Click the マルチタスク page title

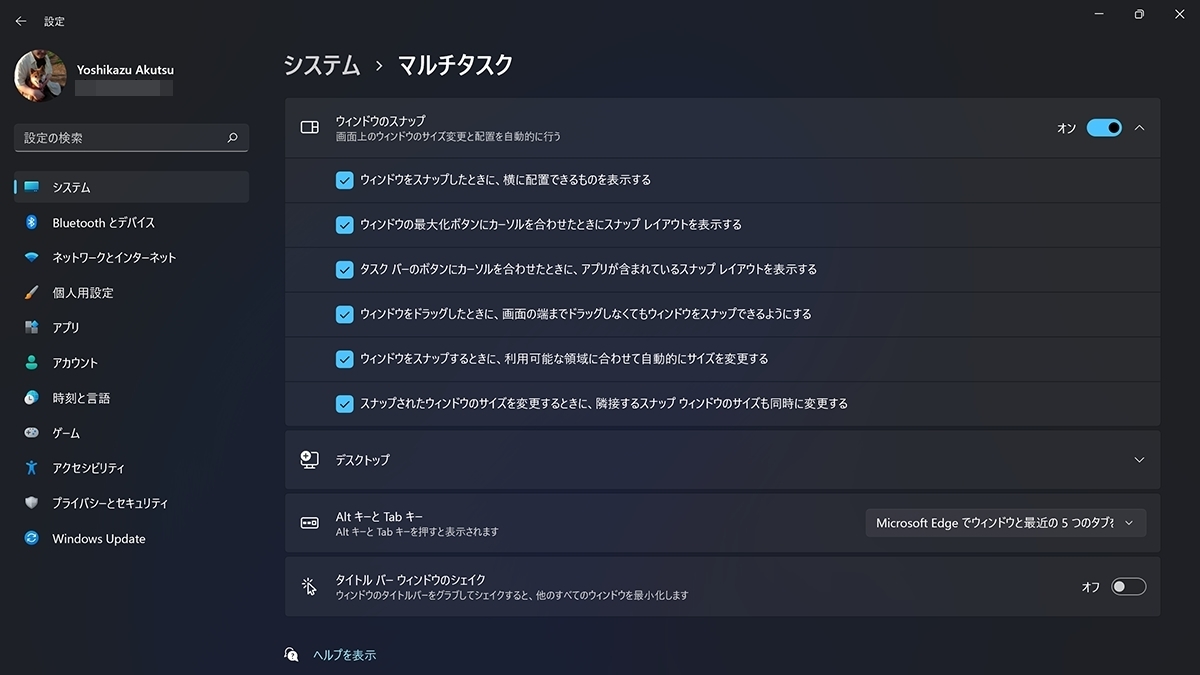[x=456, y=65]
